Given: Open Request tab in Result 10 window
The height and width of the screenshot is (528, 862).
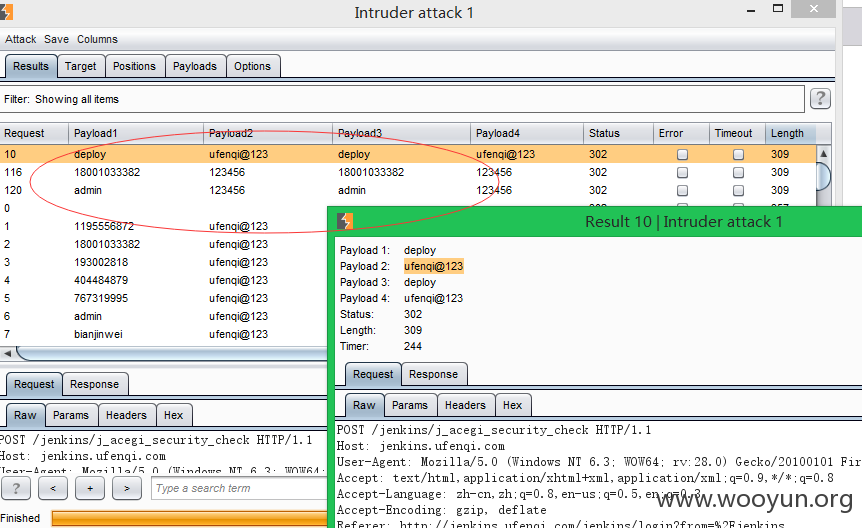Looking at the screenshot, I should pyautogui.click(x=373, y=374).
